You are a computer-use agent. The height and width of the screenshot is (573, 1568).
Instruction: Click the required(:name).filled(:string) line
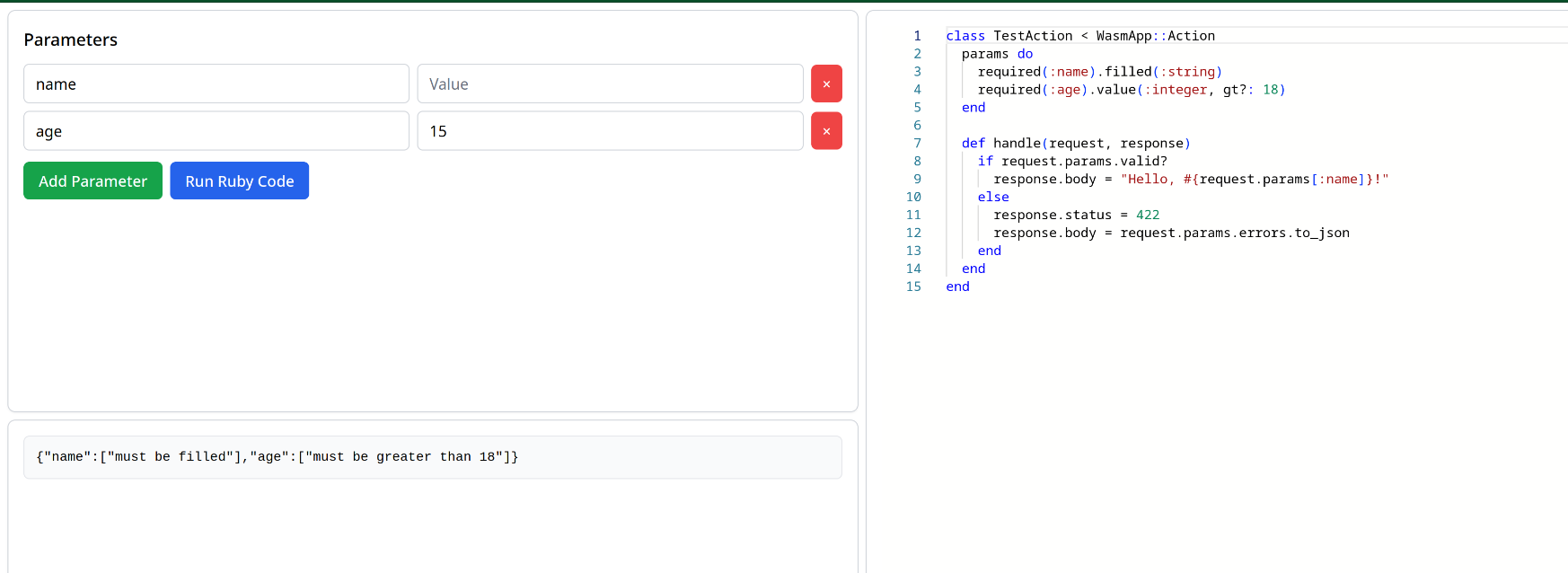pos(1100,72)
